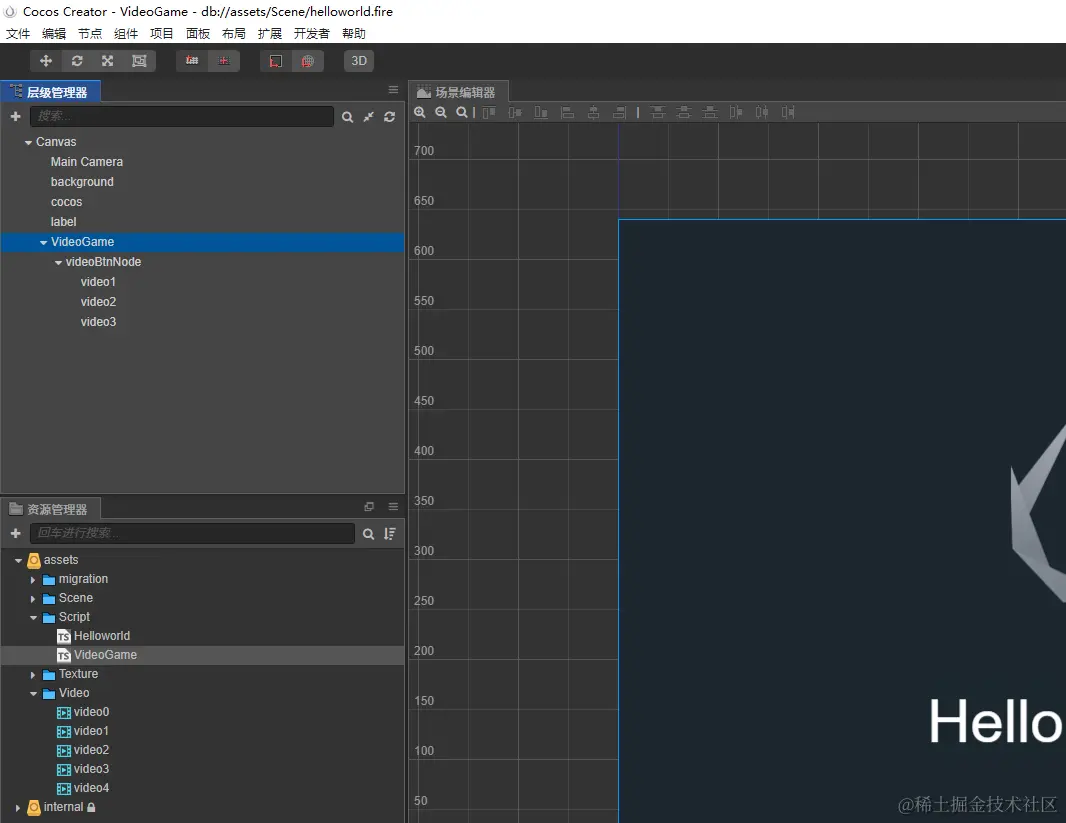
Task: Refresh the hierarchy panel
Action: pos(390,117)
